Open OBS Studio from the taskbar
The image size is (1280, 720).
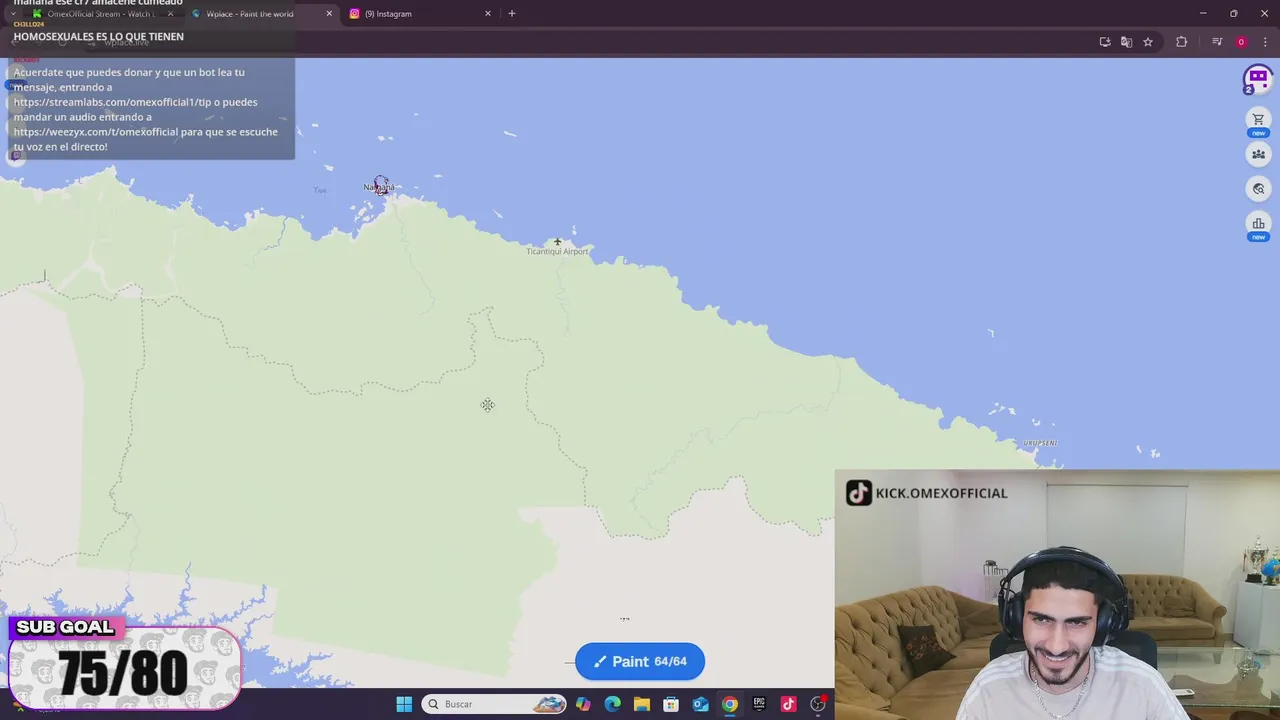(x=818, y=704)
